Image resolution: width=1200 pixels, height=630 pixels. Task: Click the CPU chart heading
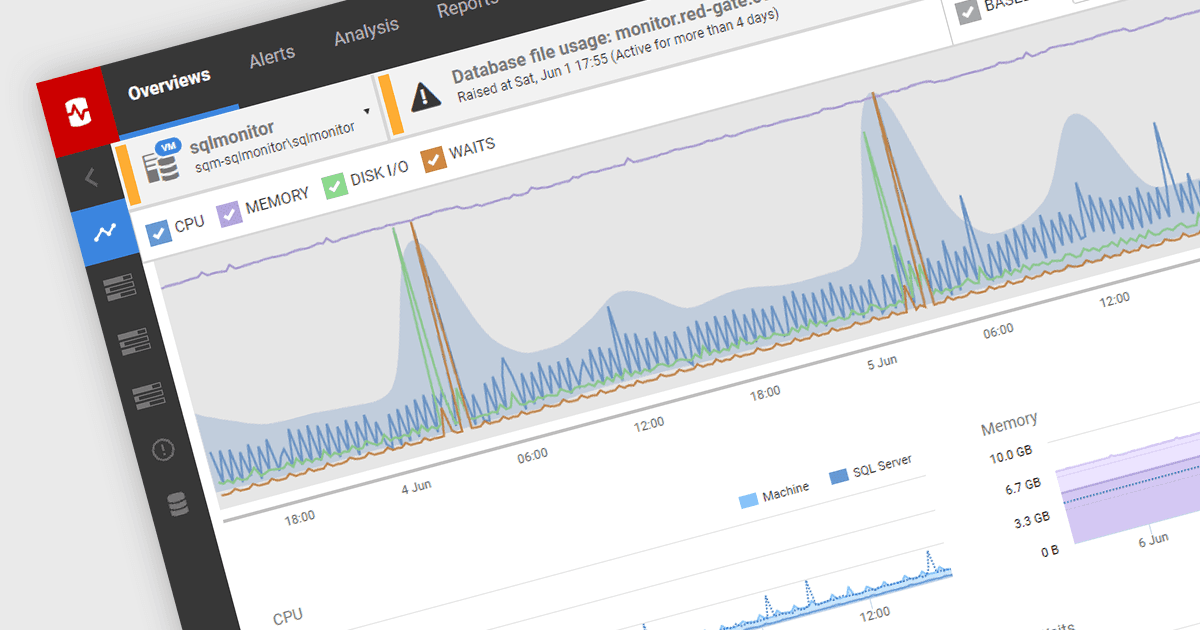pos(288,617)
